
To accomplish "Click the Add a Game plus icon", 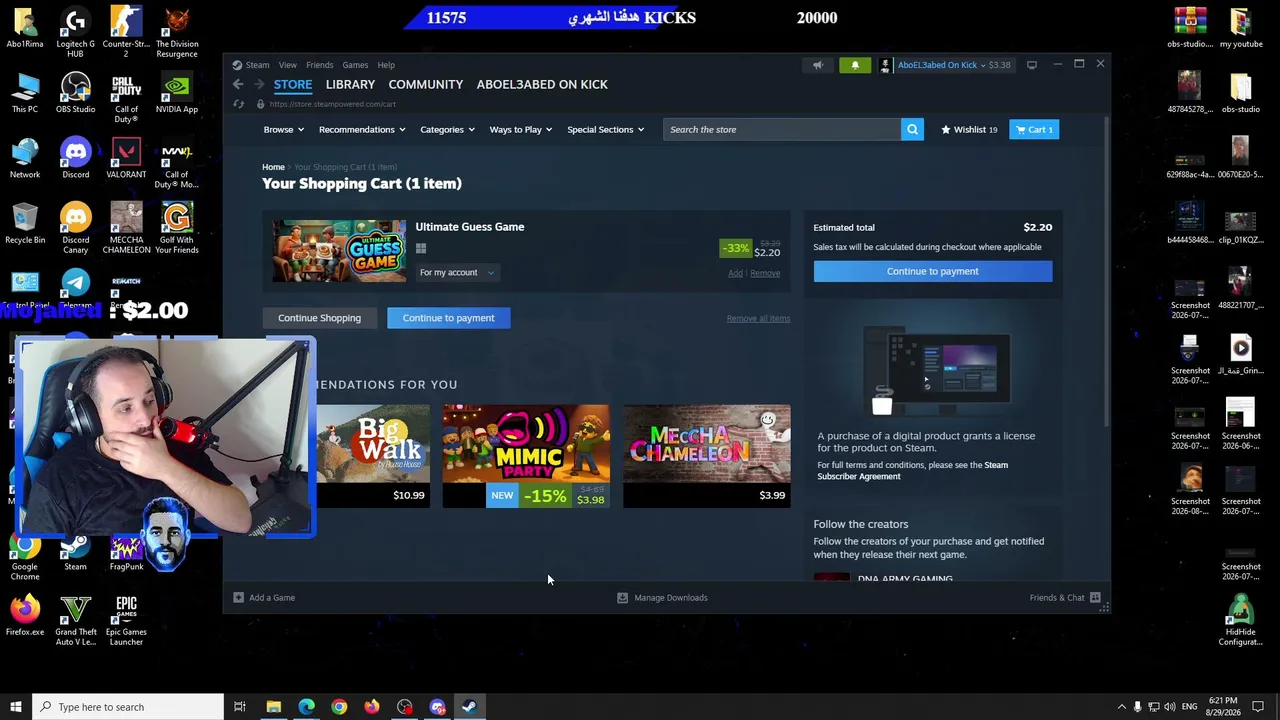I will (x=238, y=598).
